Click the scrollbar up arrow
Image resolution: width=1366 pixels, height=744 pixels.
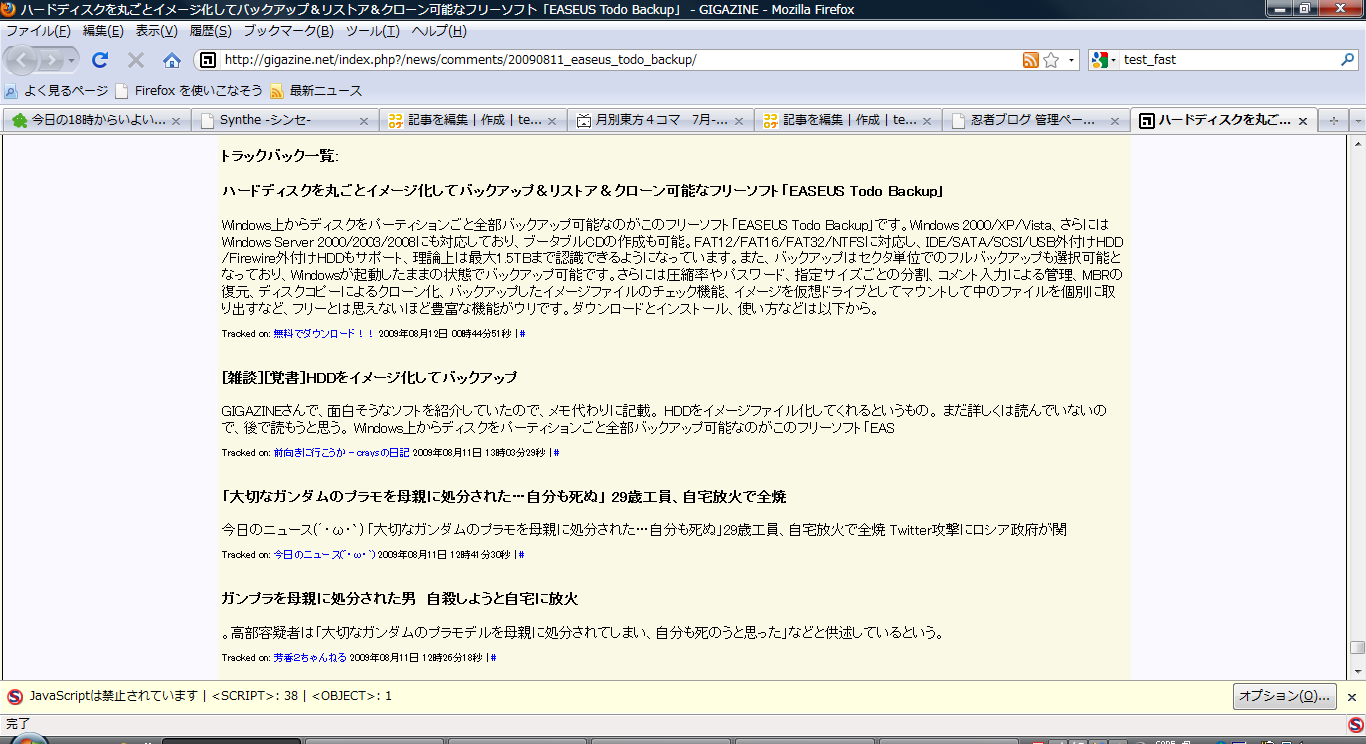click(1357, 144)
